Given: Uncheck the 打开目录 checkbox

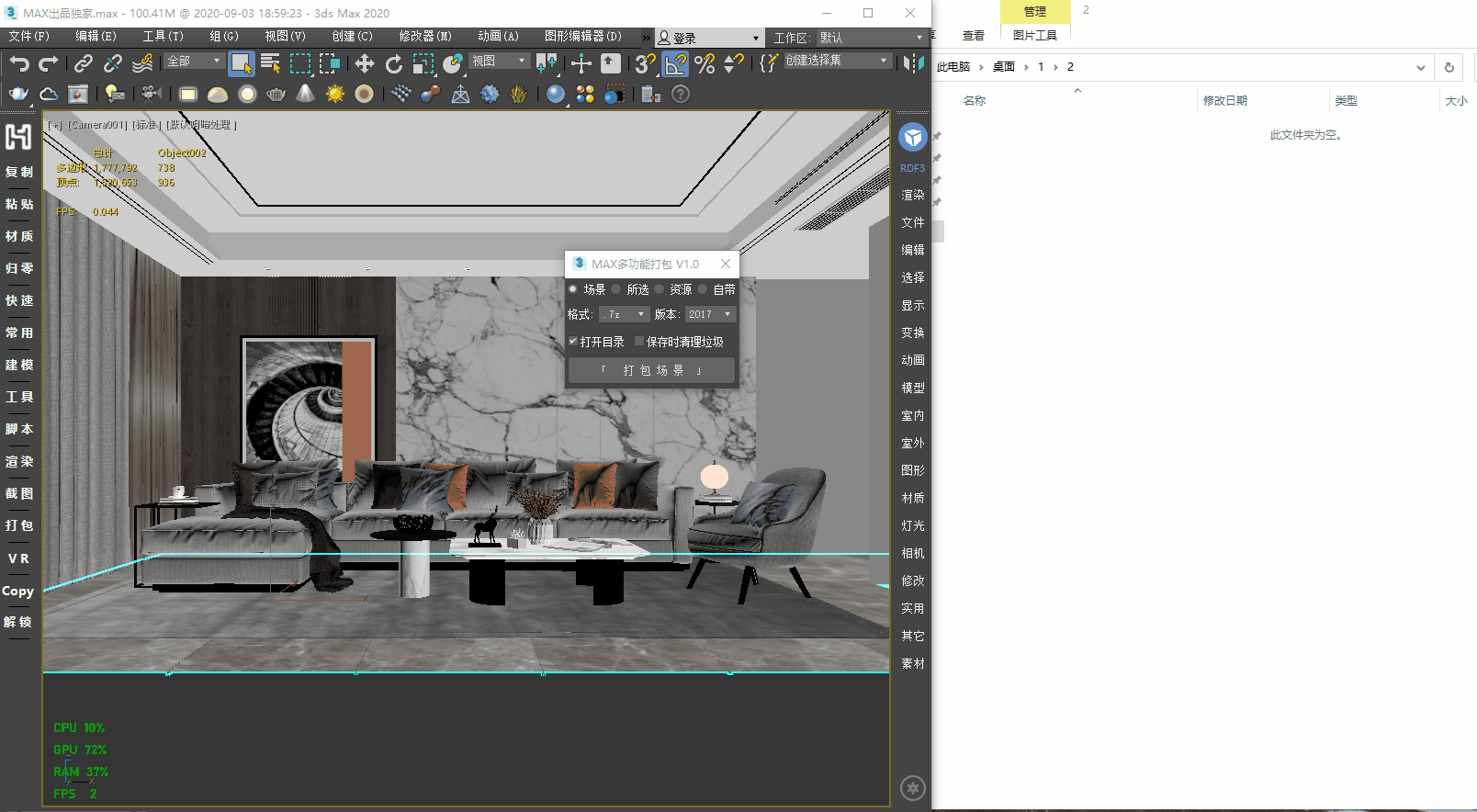Looking at the screenshot, I should [573, 342].
